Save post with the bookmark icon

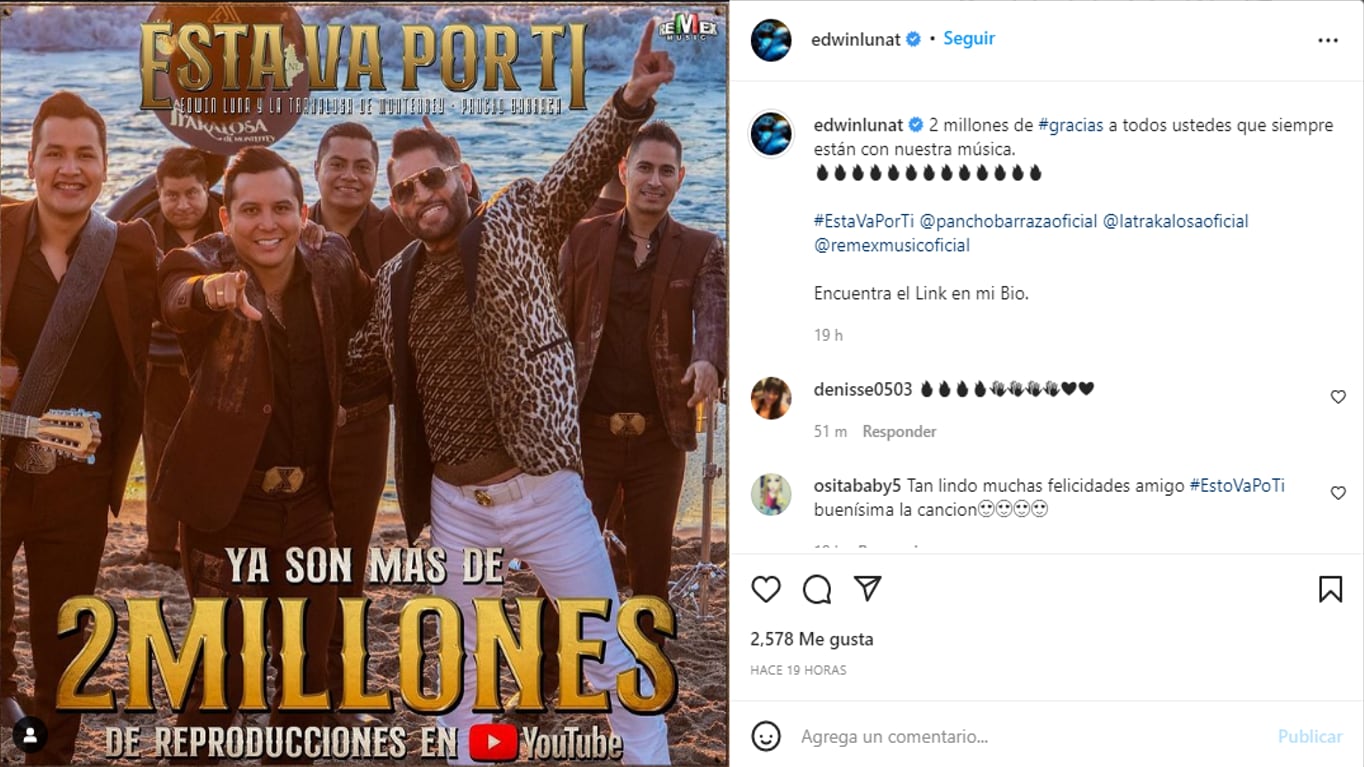pyautogui.click(x=1330, y=589)
